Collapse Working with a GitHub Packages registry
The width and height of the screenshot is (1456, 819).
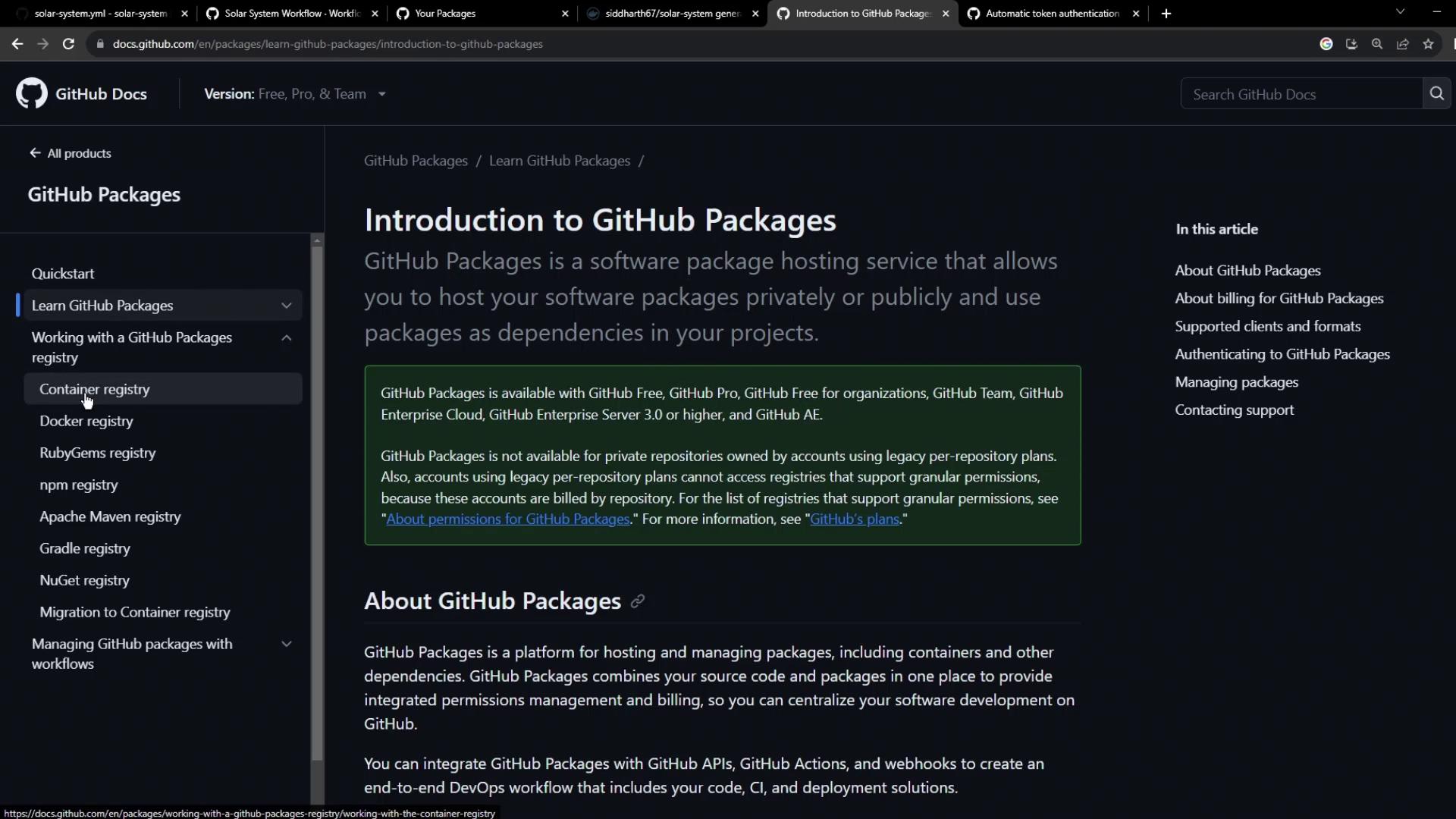click(286, 338)
